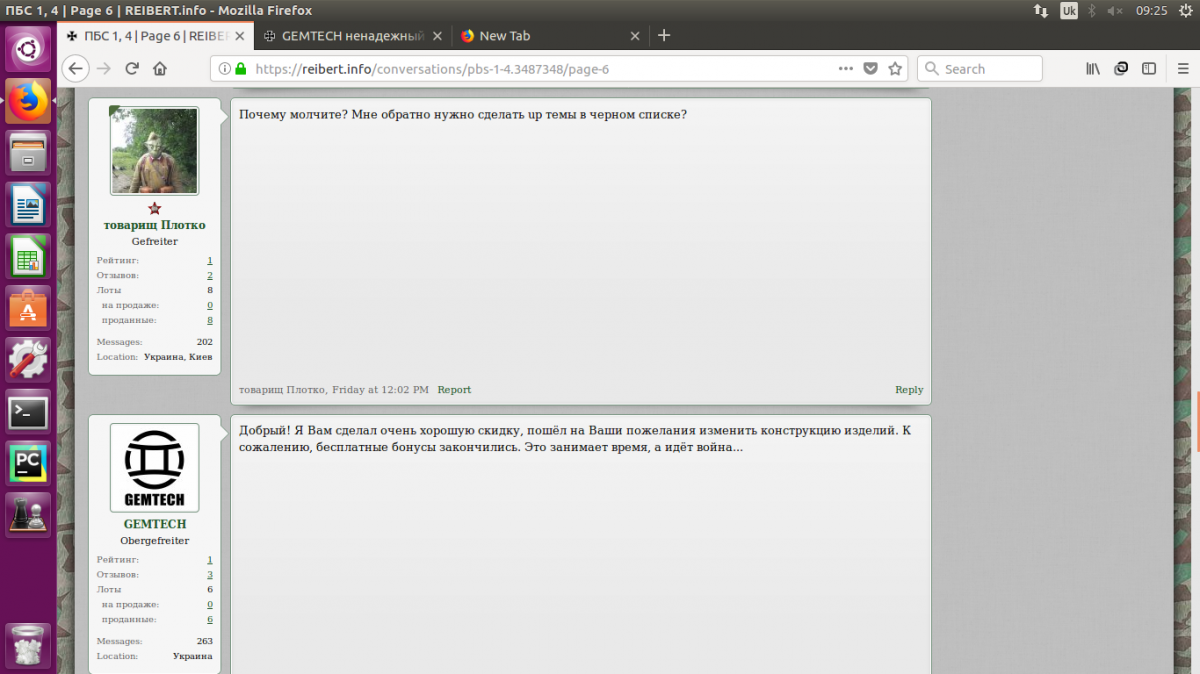Open the circular extension toolbar icon
This screenshot has height=674, width=1200.
pos(1121,69)
